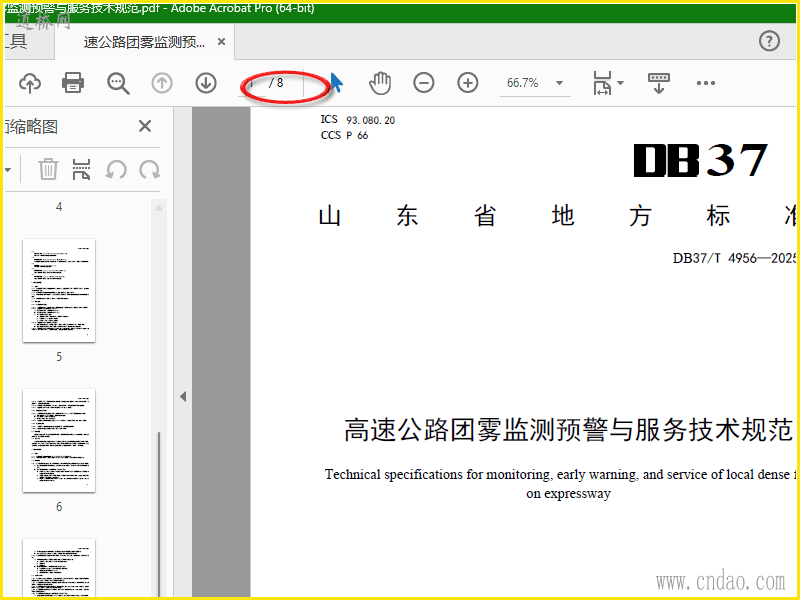Image resolution: width=800 pixels, height=600 pixels.
Task: Click the Chinese title 高速公路团雾监测预警与服务技术规范
Action: pyautogui.click(x=568, y=430)
